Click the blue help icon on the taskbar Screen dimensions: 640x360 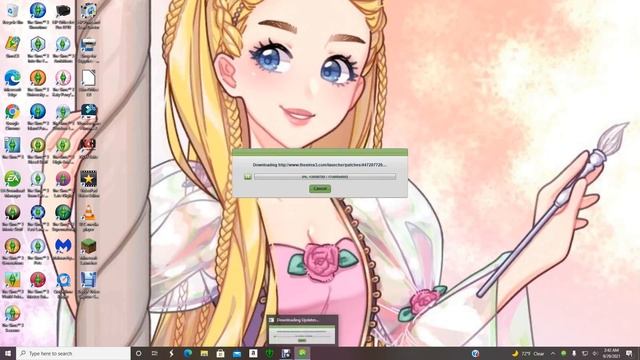pos(475,353)
